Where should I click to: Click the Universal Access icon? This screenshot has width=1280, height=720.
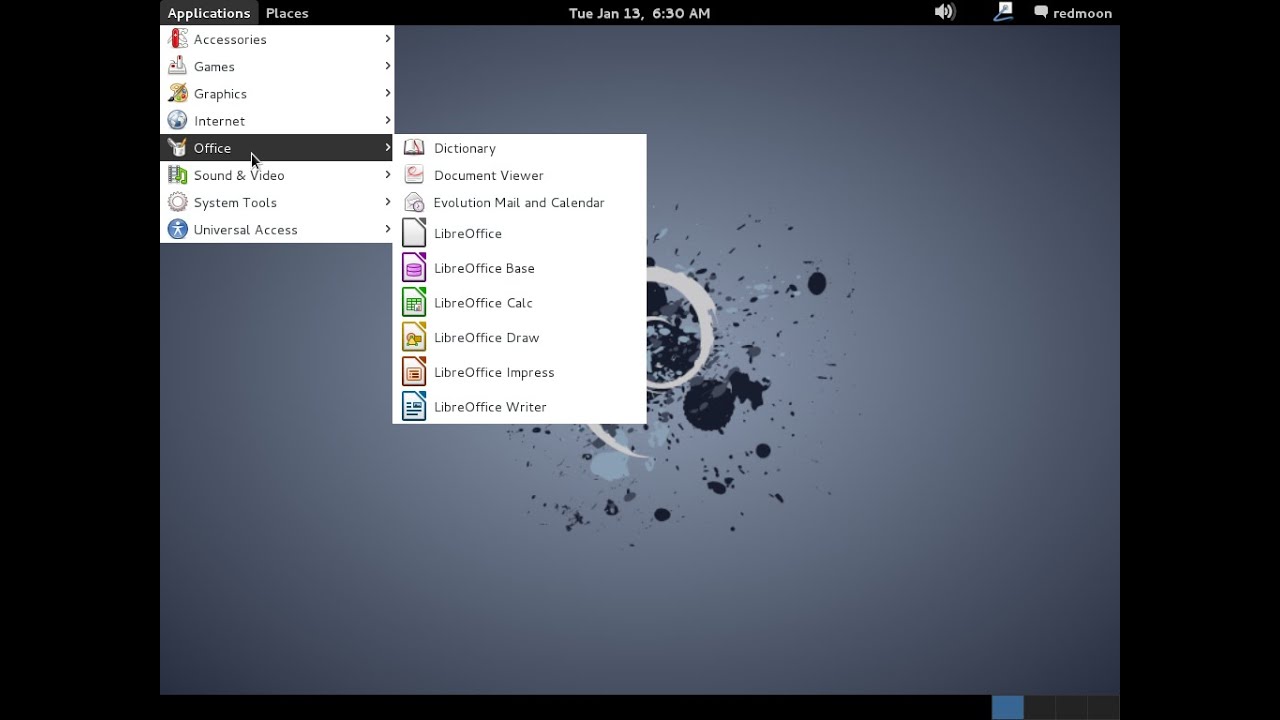[178, 229]
